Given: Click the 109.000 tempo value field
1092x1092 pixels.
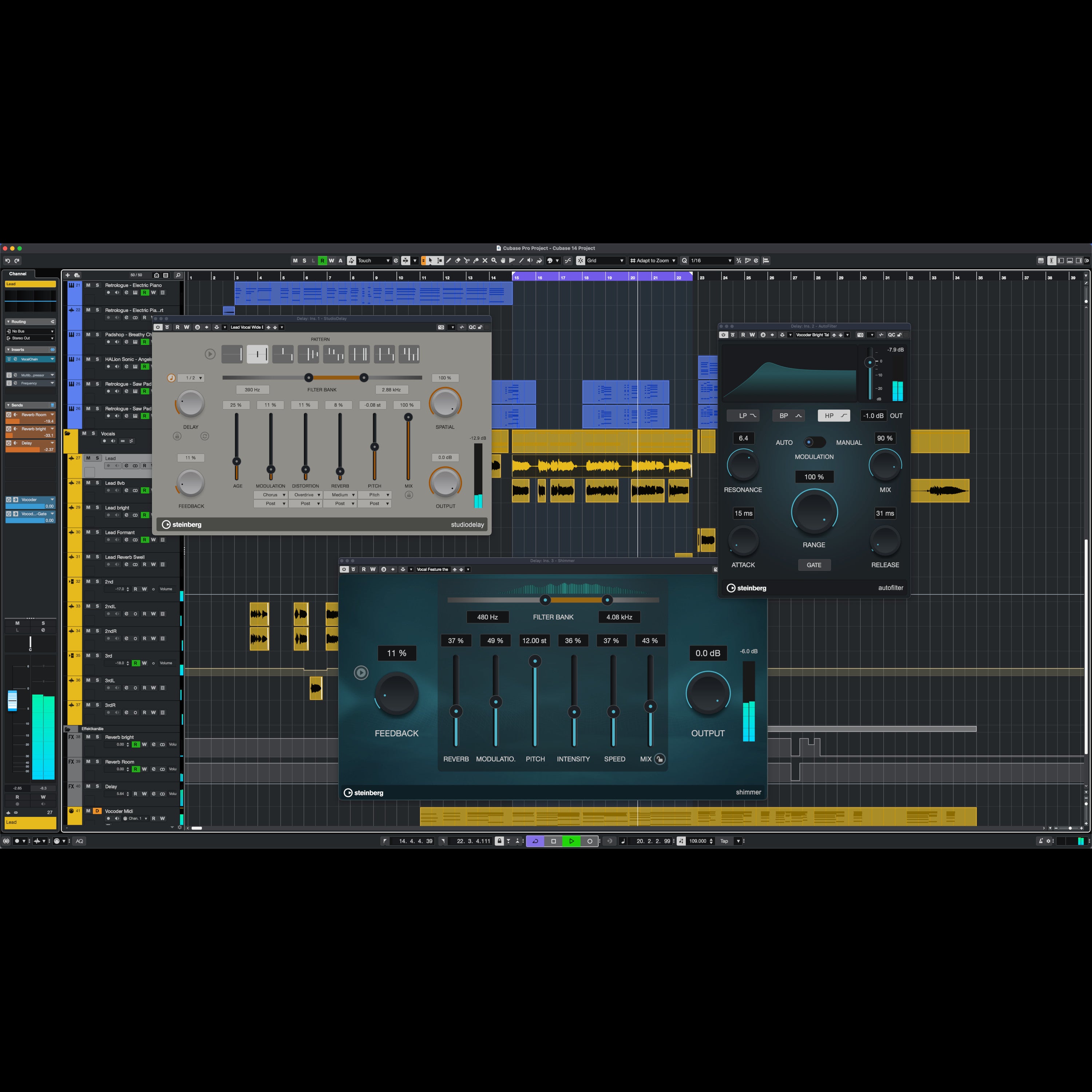Looking at the screenshot, I should tap(698, 841).
